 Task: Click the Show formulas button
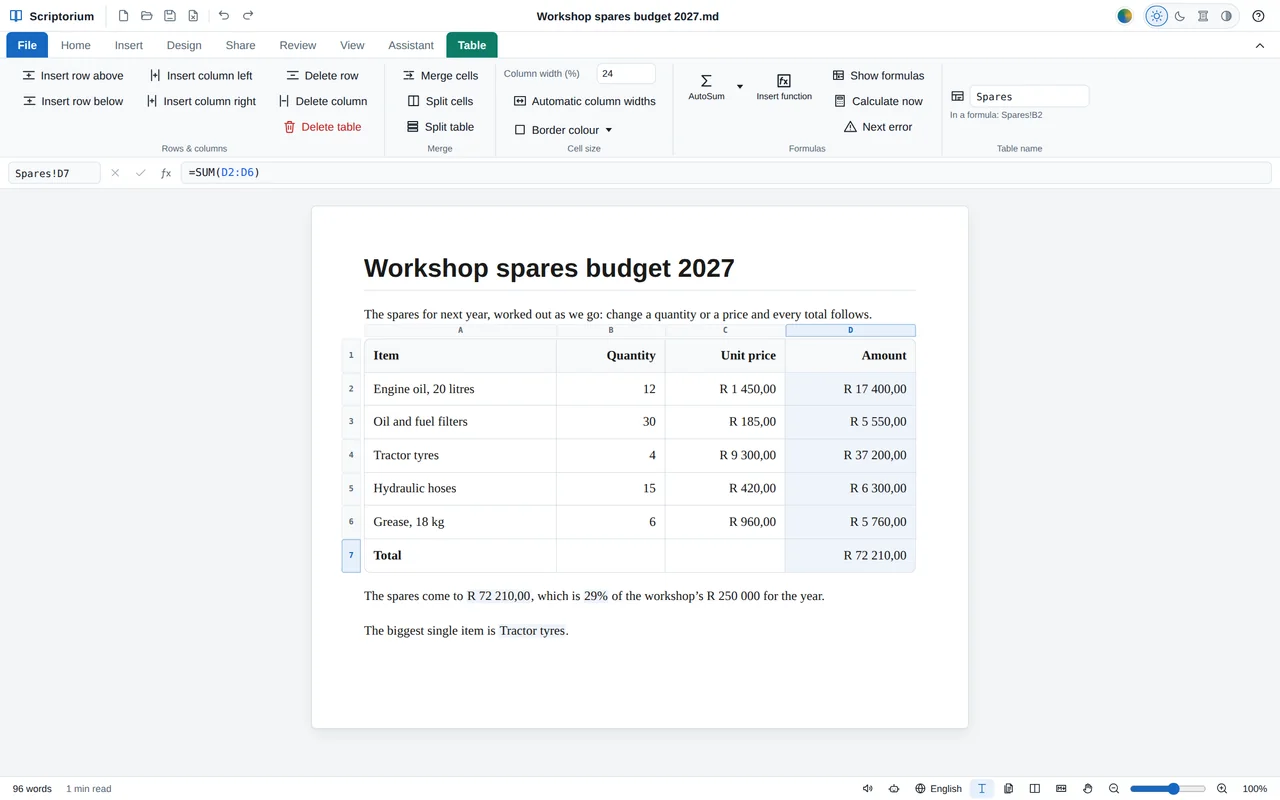pos(878,75)
